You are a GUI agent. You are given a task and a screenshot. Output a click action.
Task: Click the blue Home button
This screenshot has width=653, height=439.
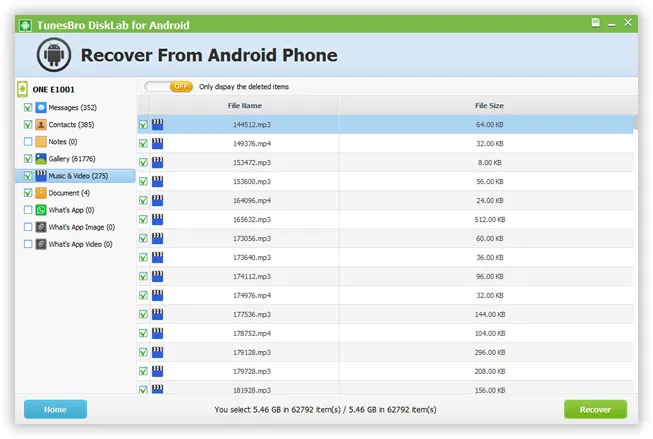pos(55,409)
